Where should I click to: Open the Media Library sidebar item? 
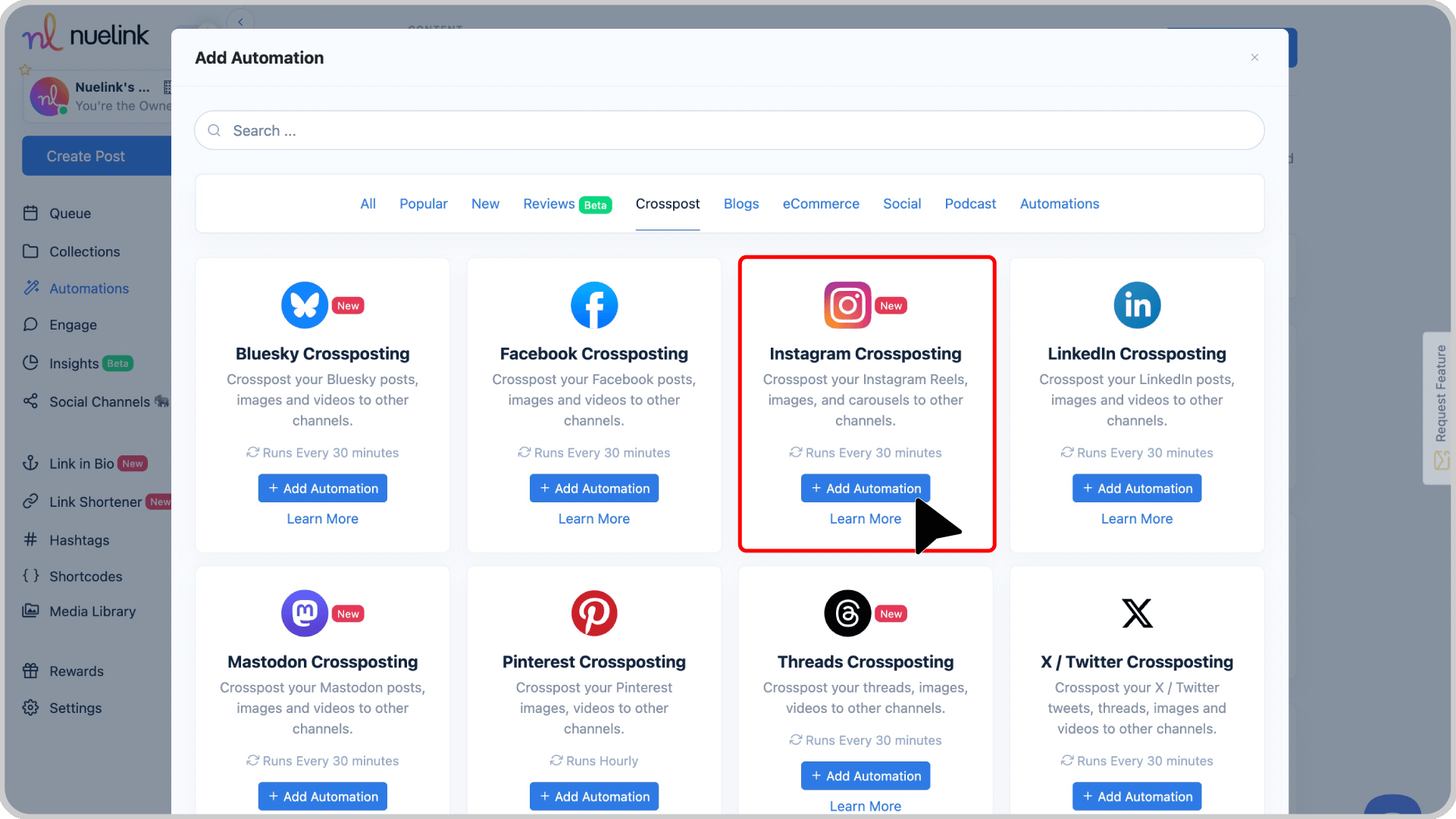pyautogui.click(x=92, y=611)
